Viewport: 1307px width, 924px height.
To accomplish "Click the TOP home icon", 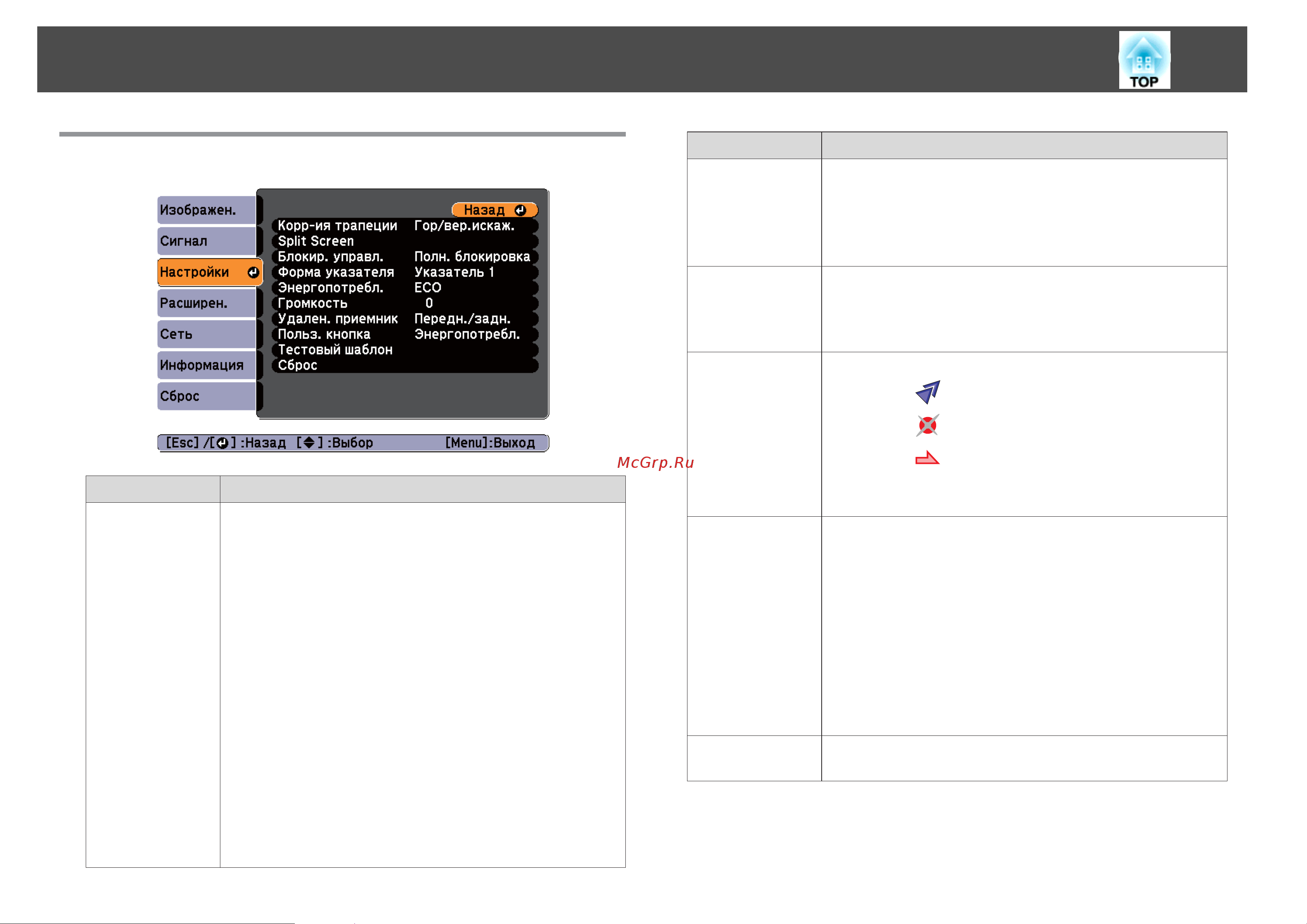I will [x=1144, y=60].
